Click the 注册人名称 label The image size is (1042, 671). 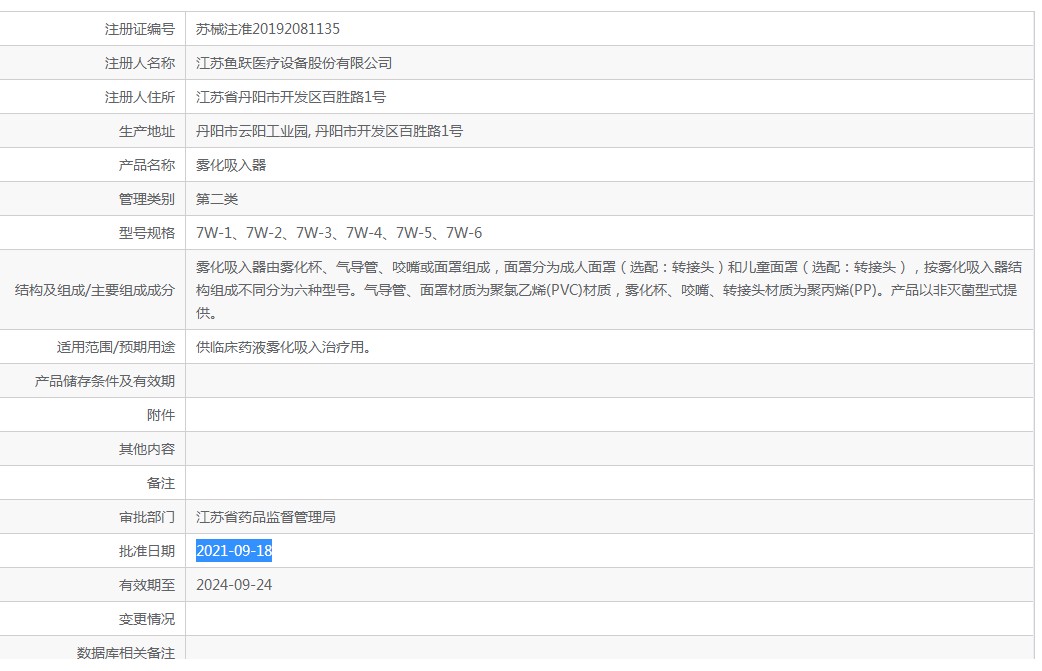(x=140, y=63)
